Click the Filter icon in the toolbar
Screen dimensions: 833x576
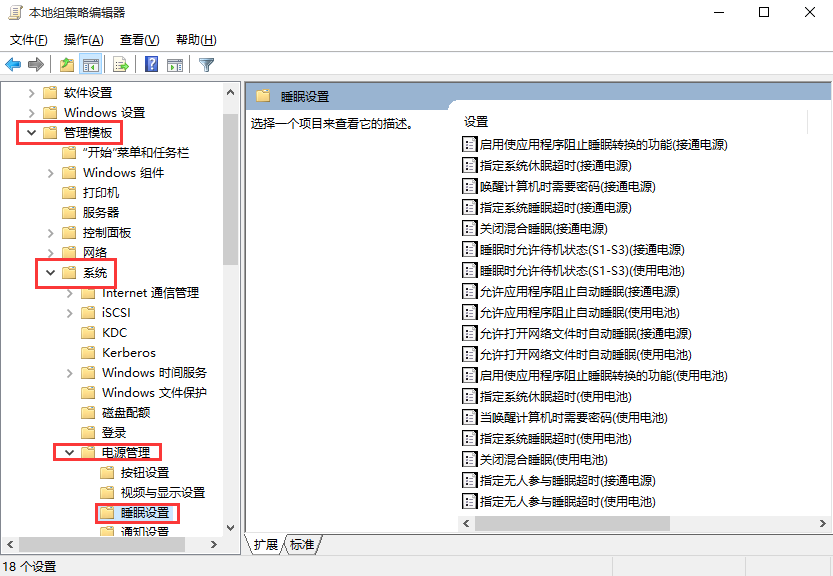207,63
